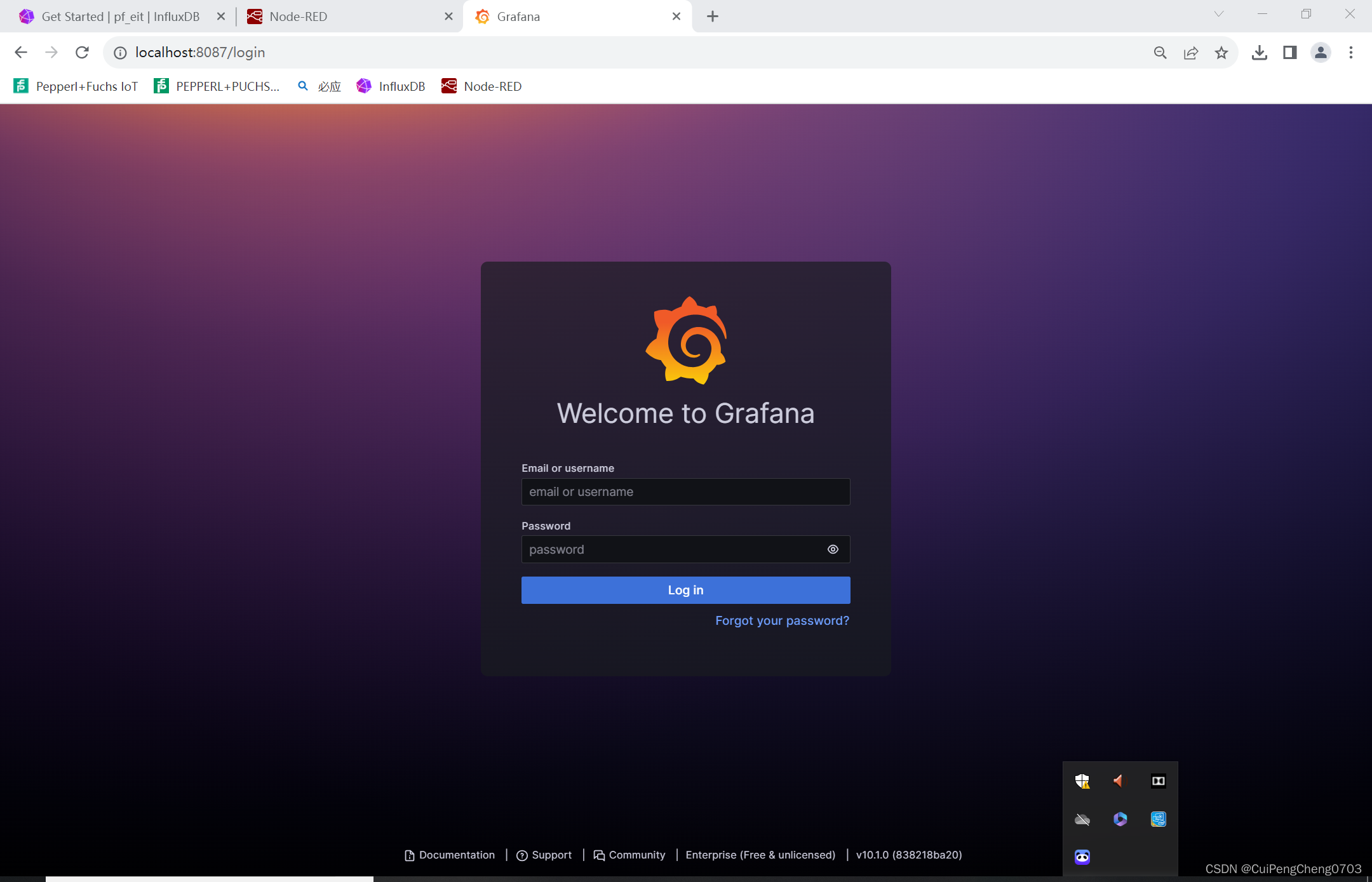1372x882 pixels.
Task: Click the volume speaker icon in the system tray
Action: pyautogui.click(x=1120, y=782)
